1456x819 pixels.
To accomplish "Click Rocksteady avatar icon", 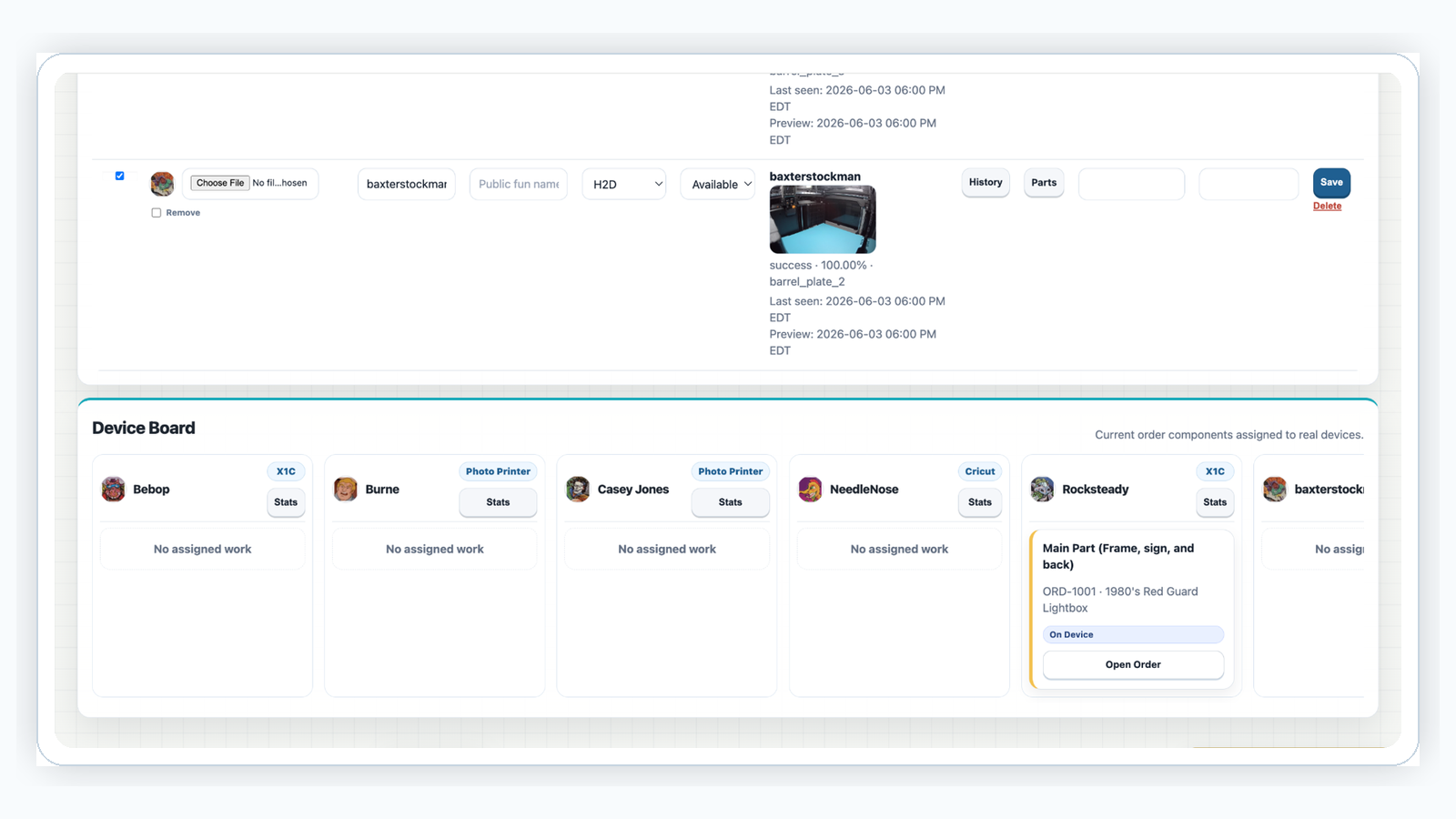I will [x=1043, y=490].
